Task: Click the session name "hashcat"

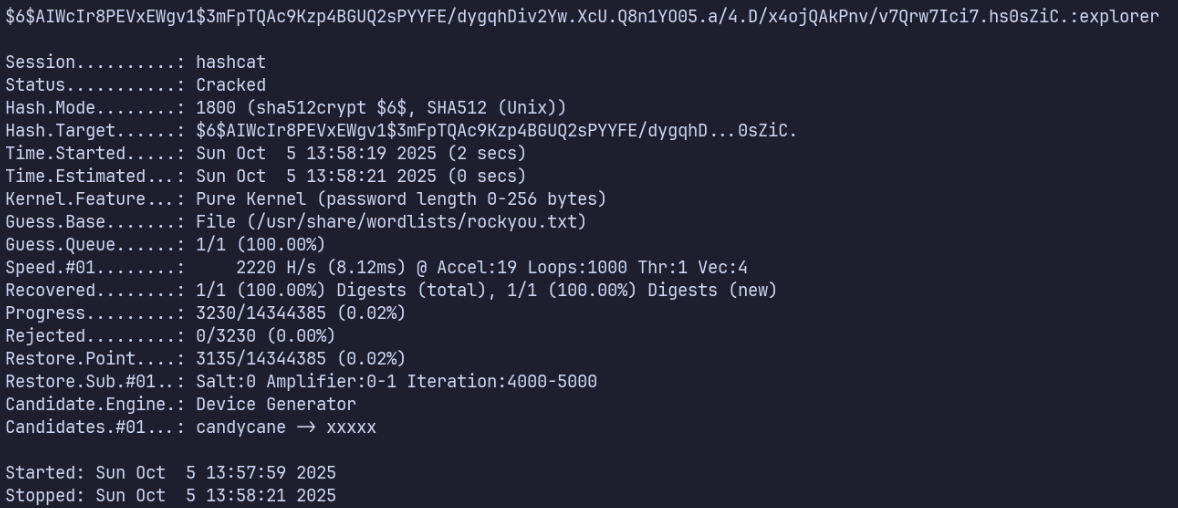Action: point(231,62)
